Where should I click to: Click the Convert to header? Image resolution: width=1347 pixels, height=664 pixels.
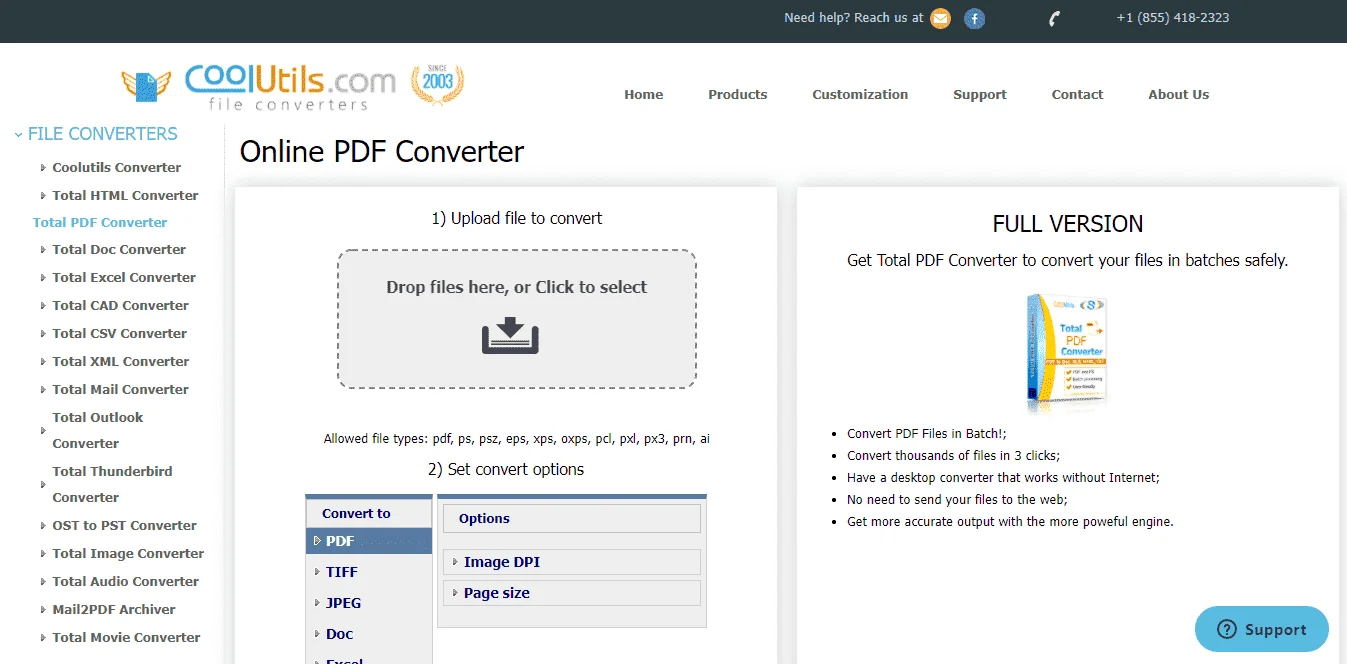tap(369, 513)
